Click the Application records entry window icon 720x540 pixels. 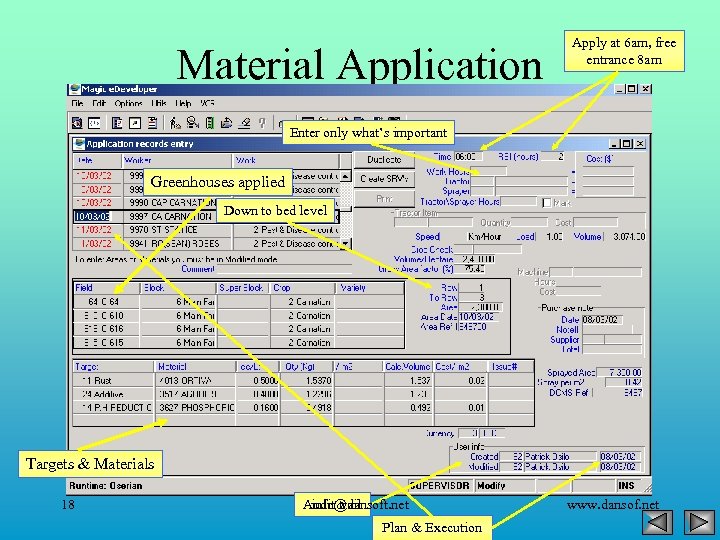click(79, 144)
